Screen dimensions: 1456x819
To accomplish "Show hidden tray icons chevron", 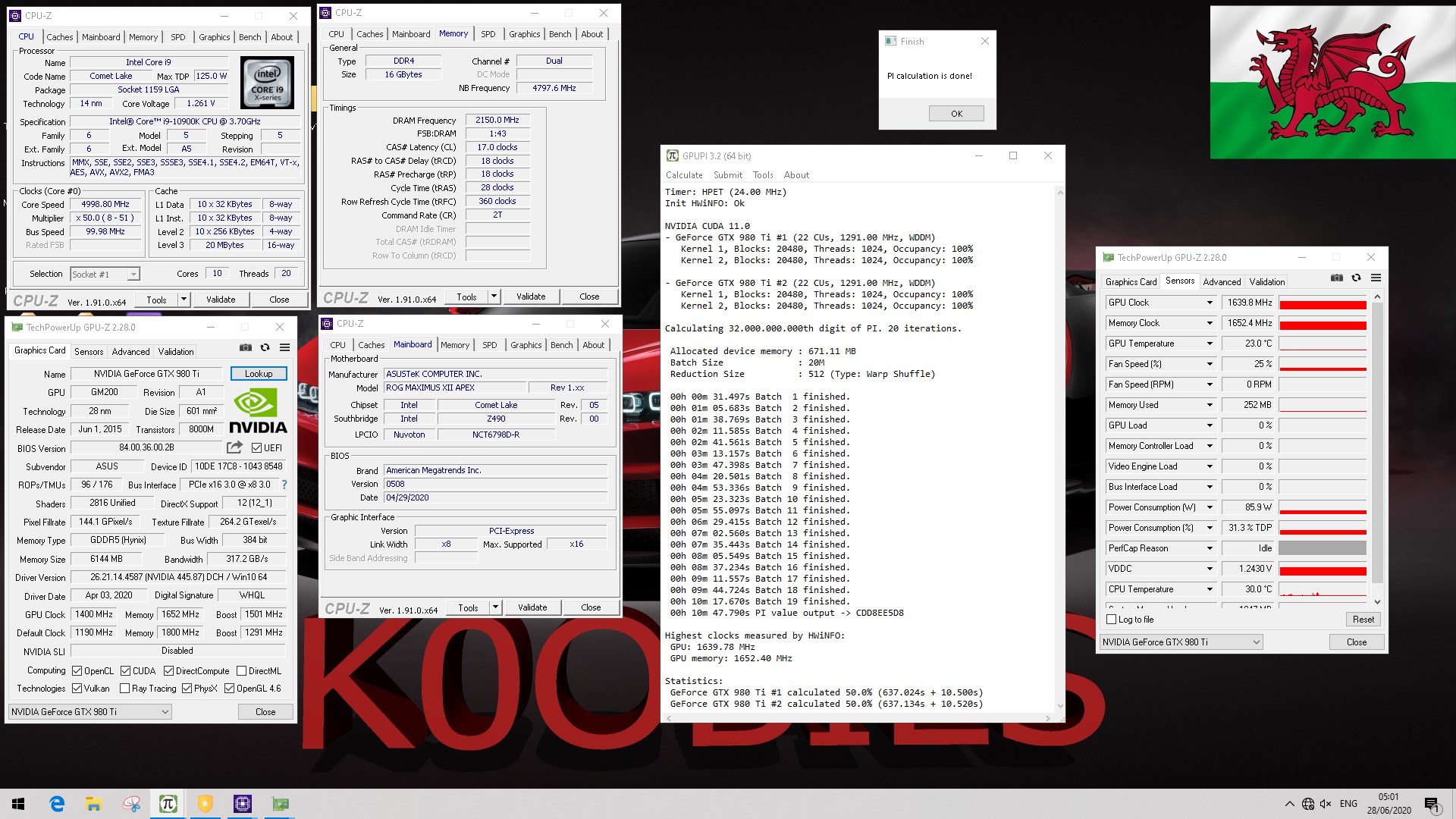I will tap(1289, 804).
